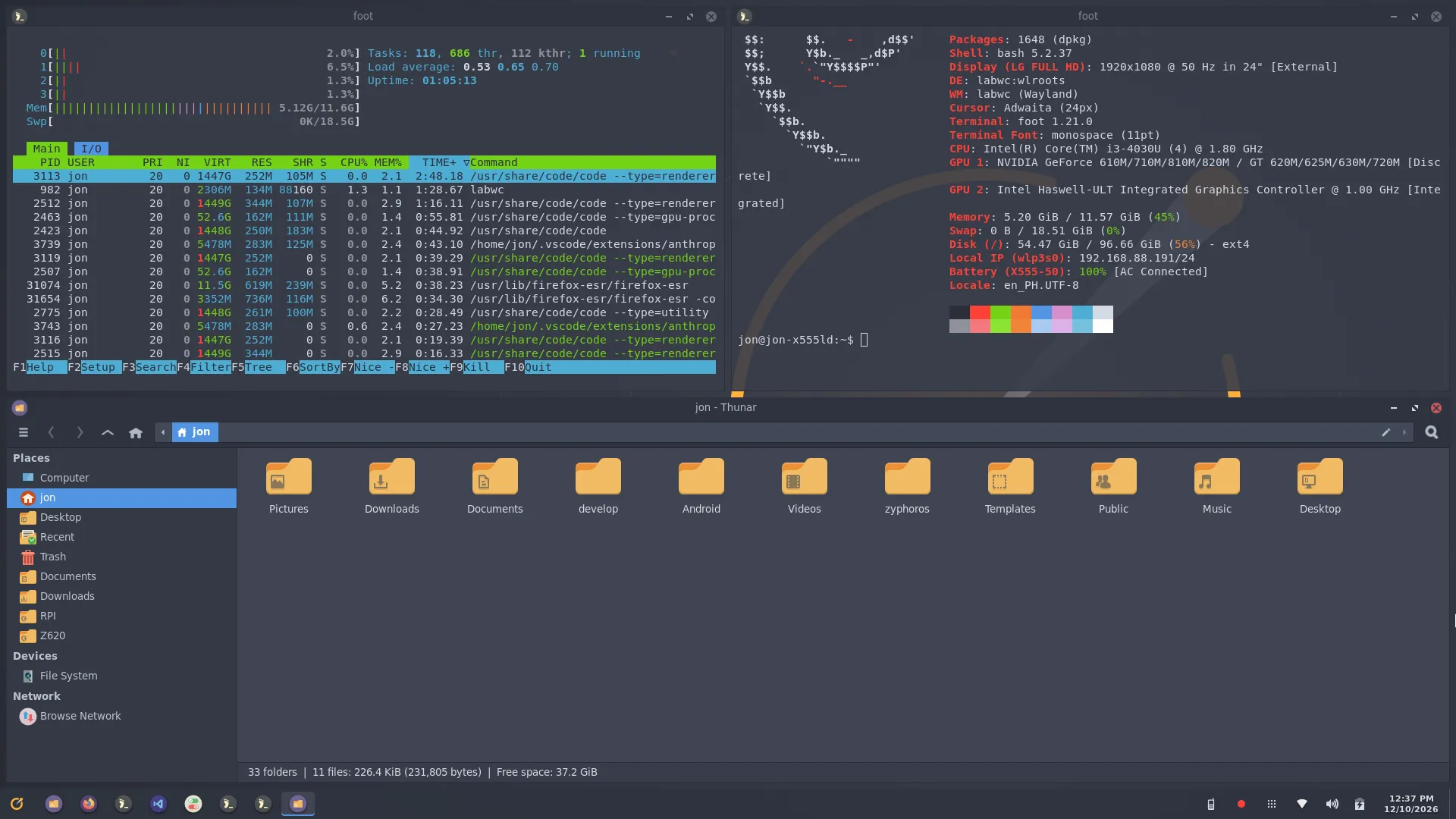Screen dimensions: 1456x819
Task: Launch Firefox from the taskbar
Action: (x=89, y=804)
